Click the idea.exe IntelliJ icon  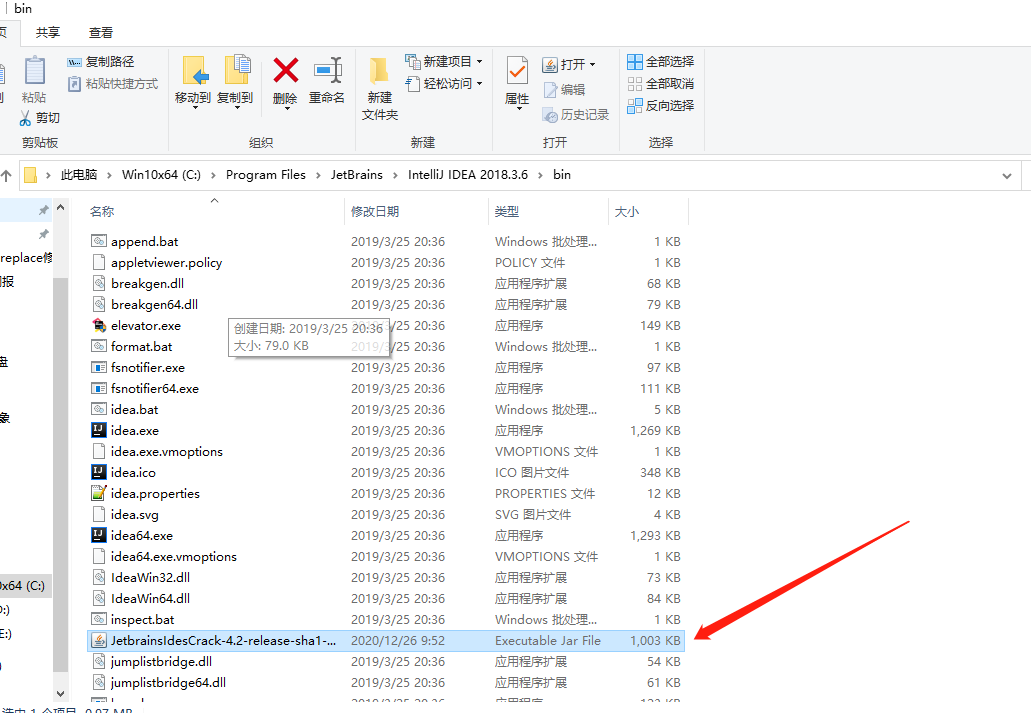pos(99,430)
